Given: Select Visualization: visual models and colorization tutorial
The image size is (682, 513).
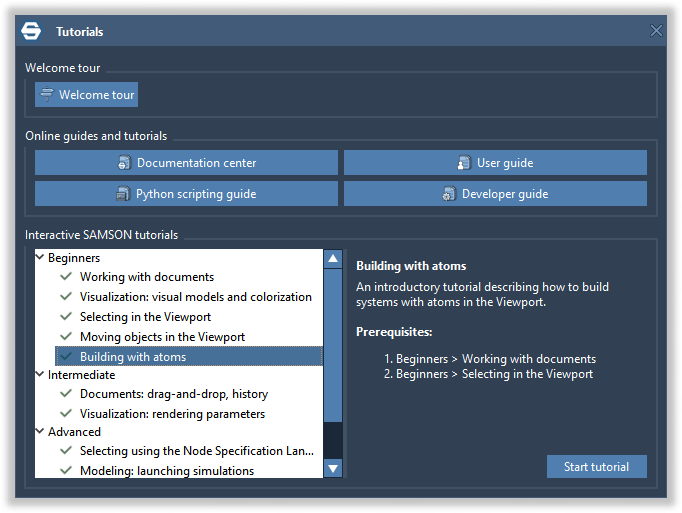Looking at the screenshot, I should (x=196, y=297).
